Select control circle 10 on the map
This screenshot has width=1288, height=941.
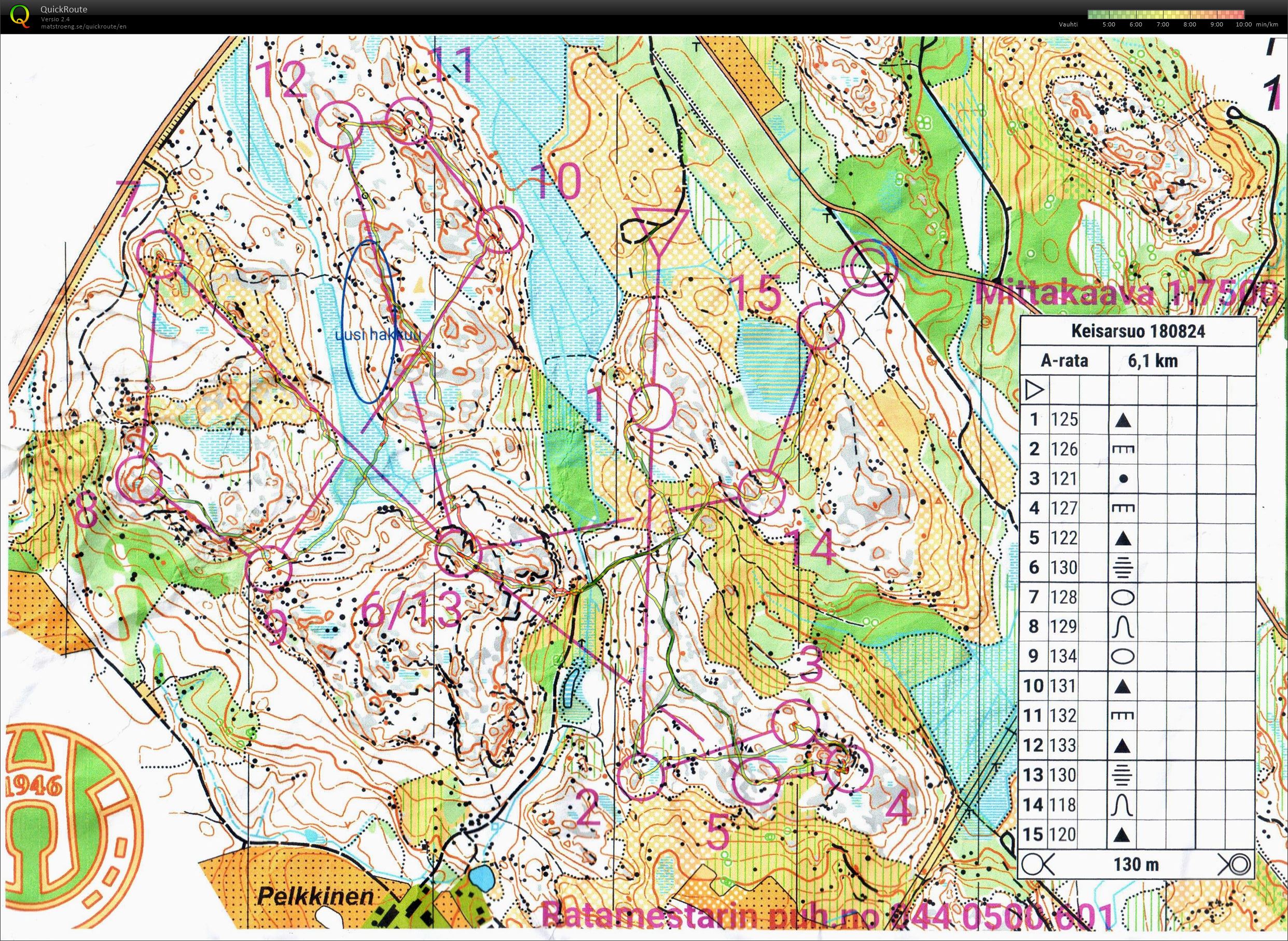pos(500,230)
